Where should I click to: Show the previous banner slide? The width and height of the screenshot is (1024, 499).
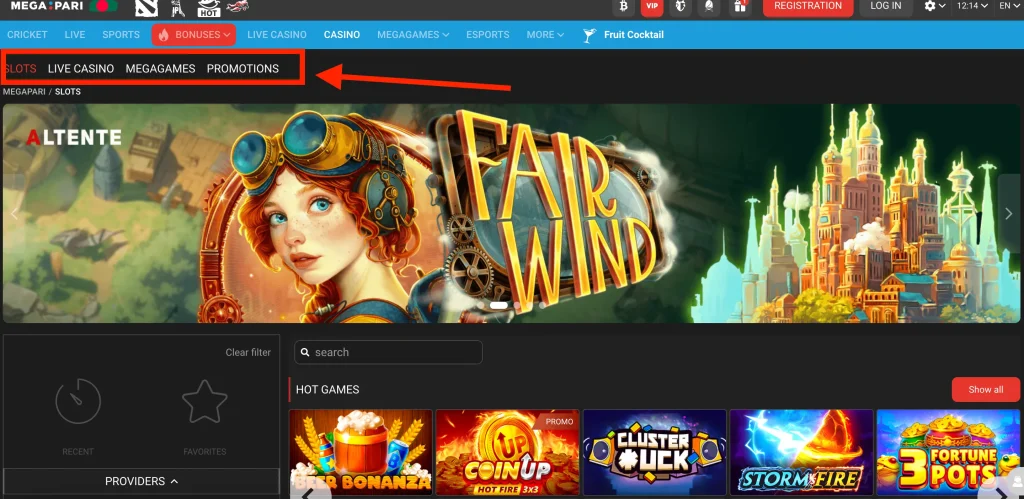14,214
